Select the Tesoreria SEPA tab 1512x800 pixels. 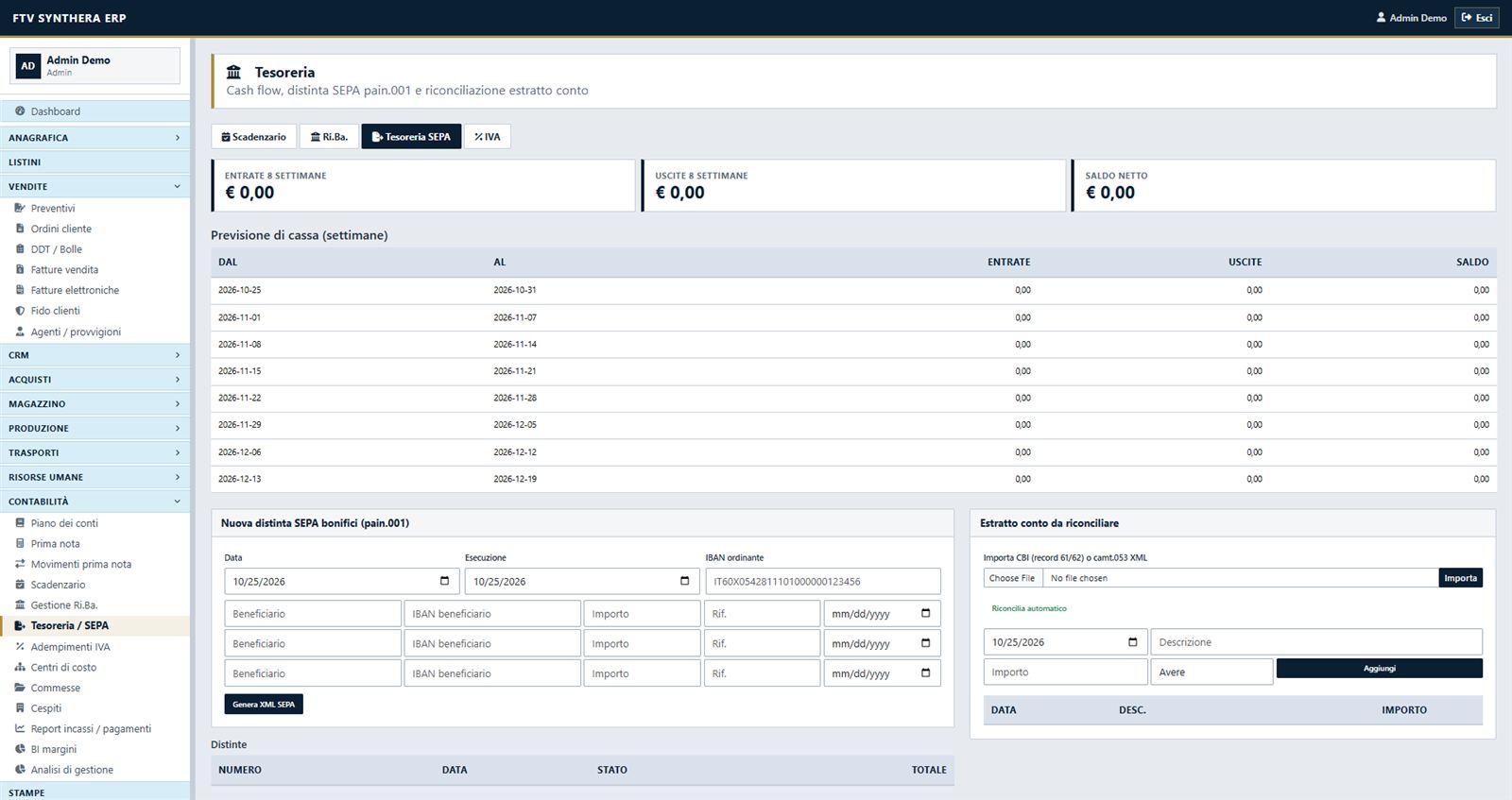pos(411,137)
